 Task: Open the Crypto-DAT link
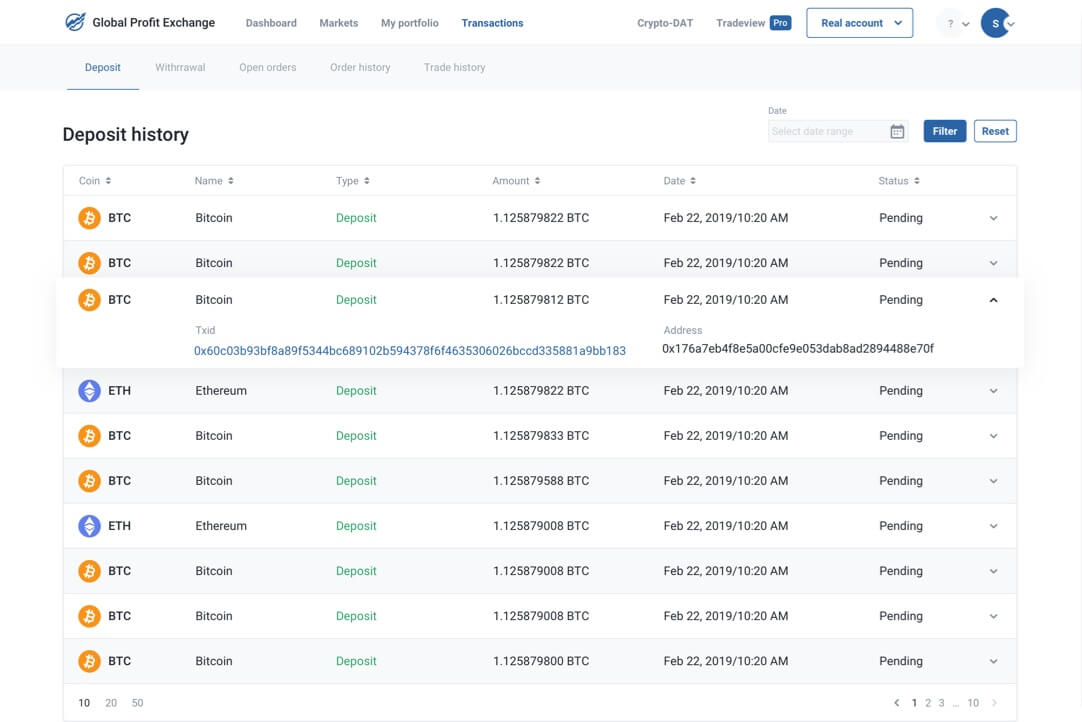[x=665, y=23]
